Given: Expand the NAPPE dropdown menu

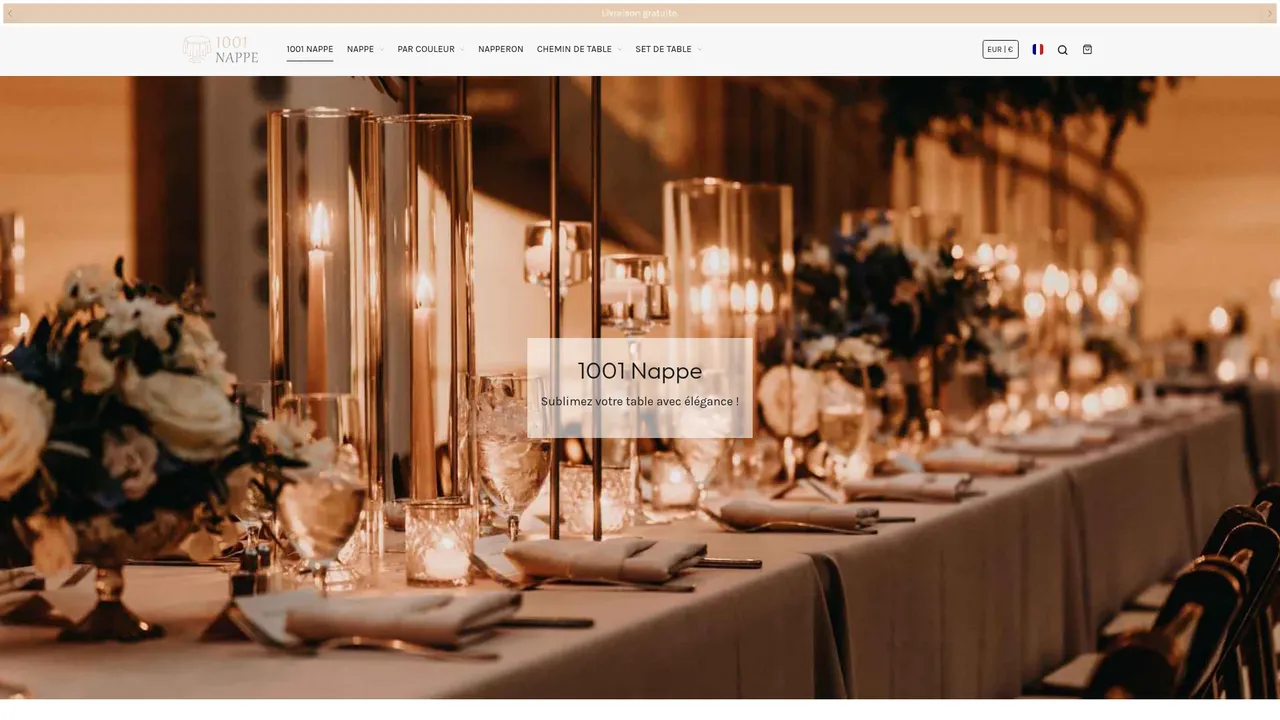Looking at the screenshot, I should (x=365, y=49).
